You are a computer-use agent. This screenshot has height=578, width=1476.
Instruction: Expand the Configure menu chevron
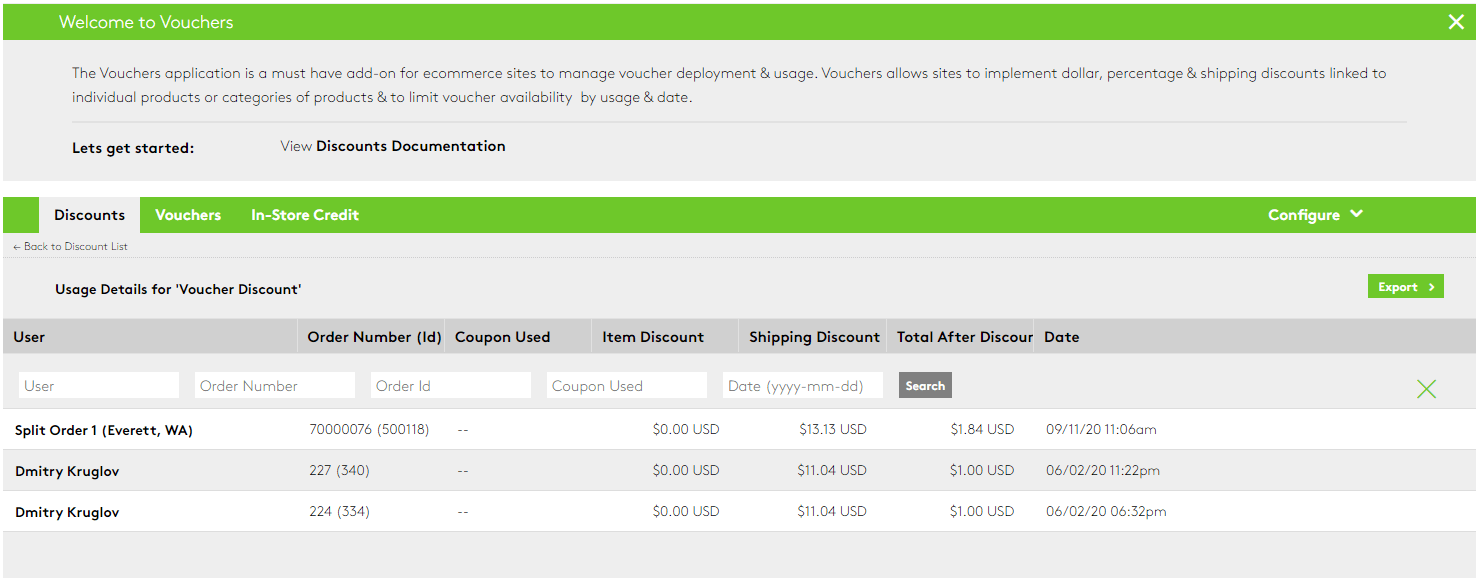click(x=1356, y=214)
